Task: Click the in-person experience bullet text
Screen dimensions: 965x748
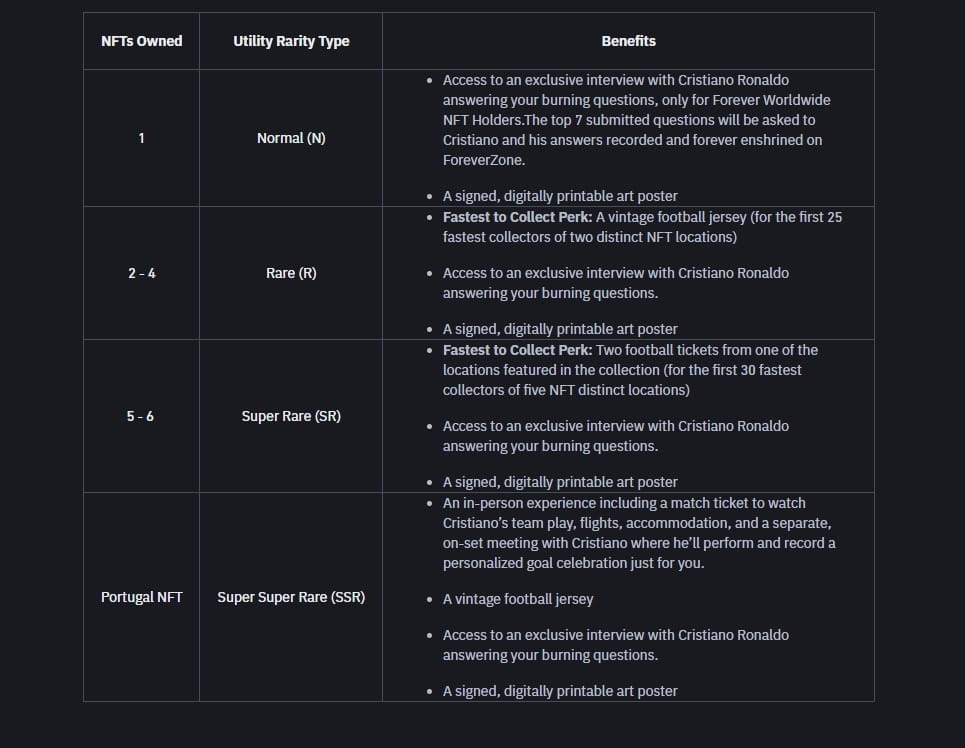Action: pyautogui.click(x=638, y=533)
